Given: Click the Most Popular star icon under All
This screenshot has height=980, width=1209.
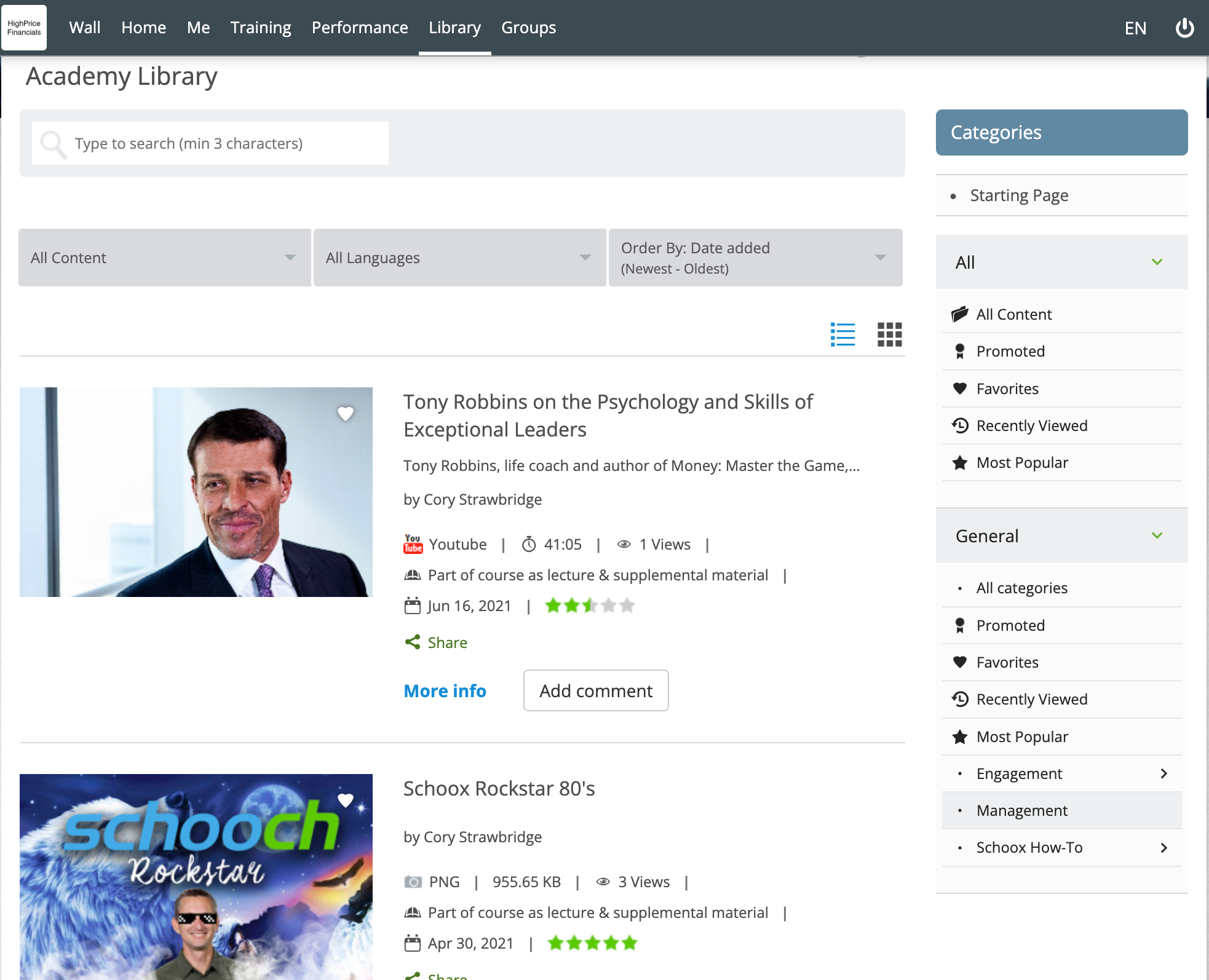Looking at the screenshot, I should point(959,462).
